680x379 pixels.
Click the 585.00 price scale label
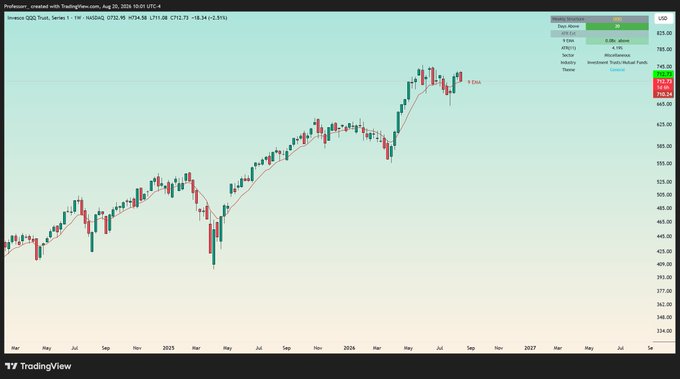[664, 146]
